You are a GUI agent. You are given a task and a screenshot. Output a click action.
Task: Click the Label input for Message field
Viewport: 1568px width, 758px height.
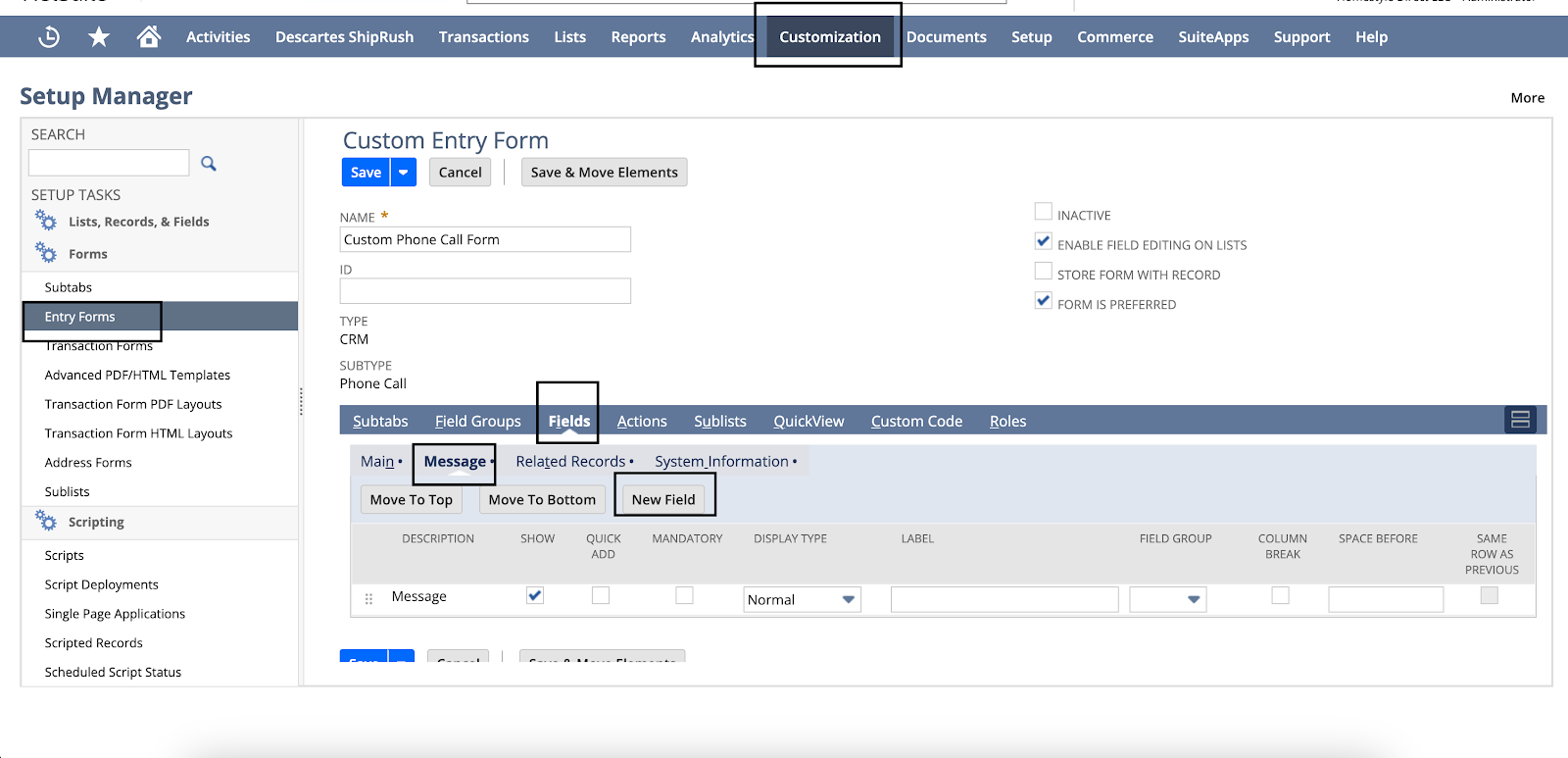[x=1004, y=599]
